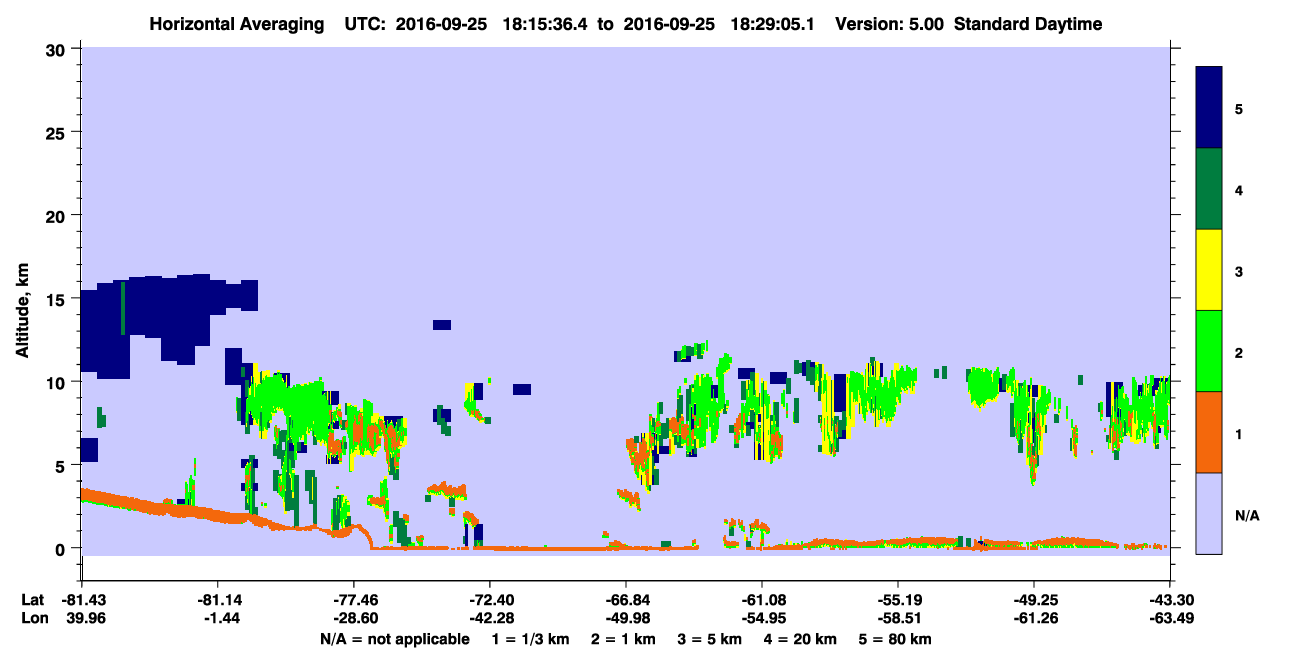
Task: Click latitude value '-81.14'
Action: point(217,600)
